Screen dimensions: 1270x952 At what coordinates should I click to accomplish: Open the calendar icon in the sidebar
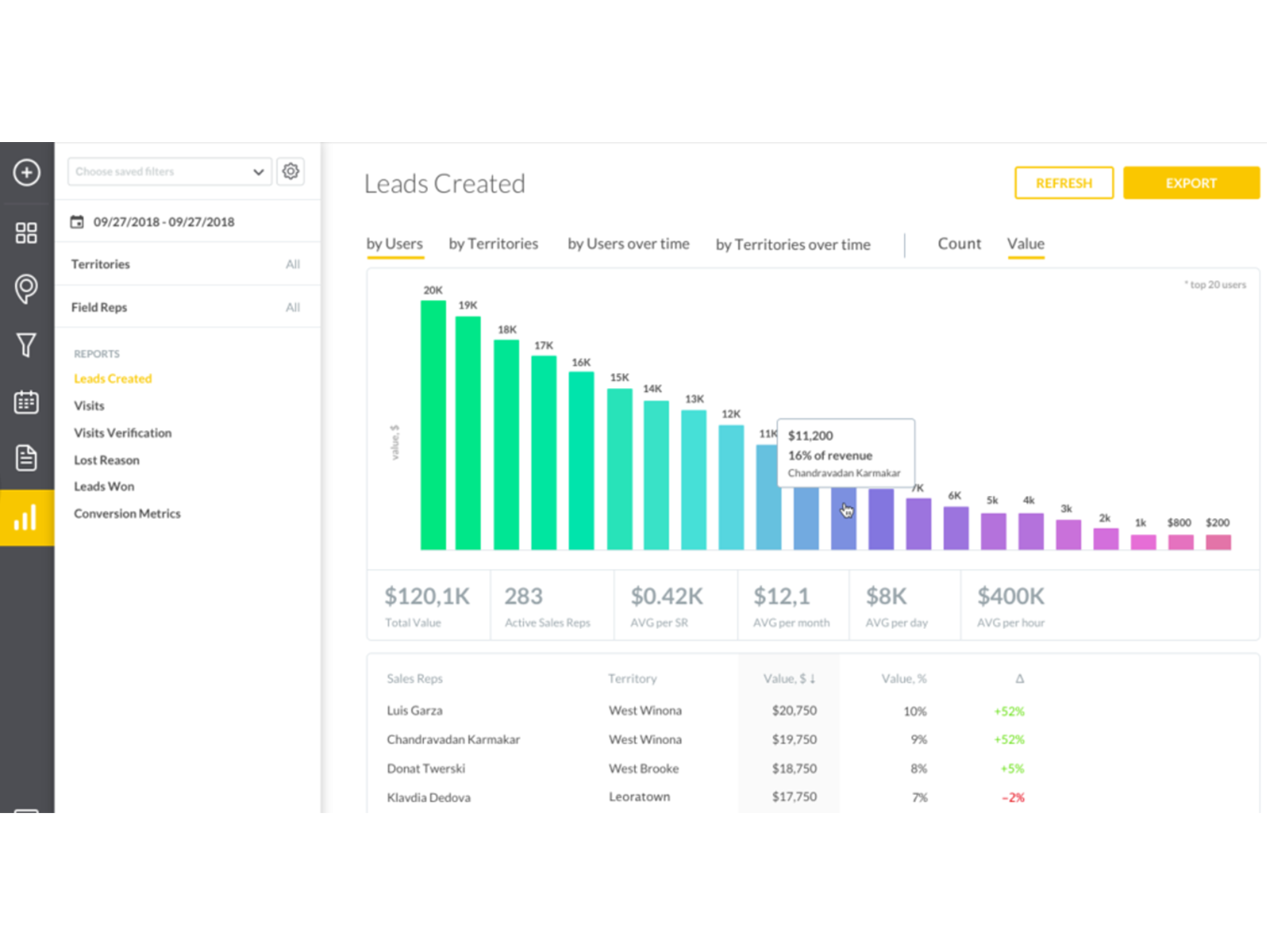[27, 402]
